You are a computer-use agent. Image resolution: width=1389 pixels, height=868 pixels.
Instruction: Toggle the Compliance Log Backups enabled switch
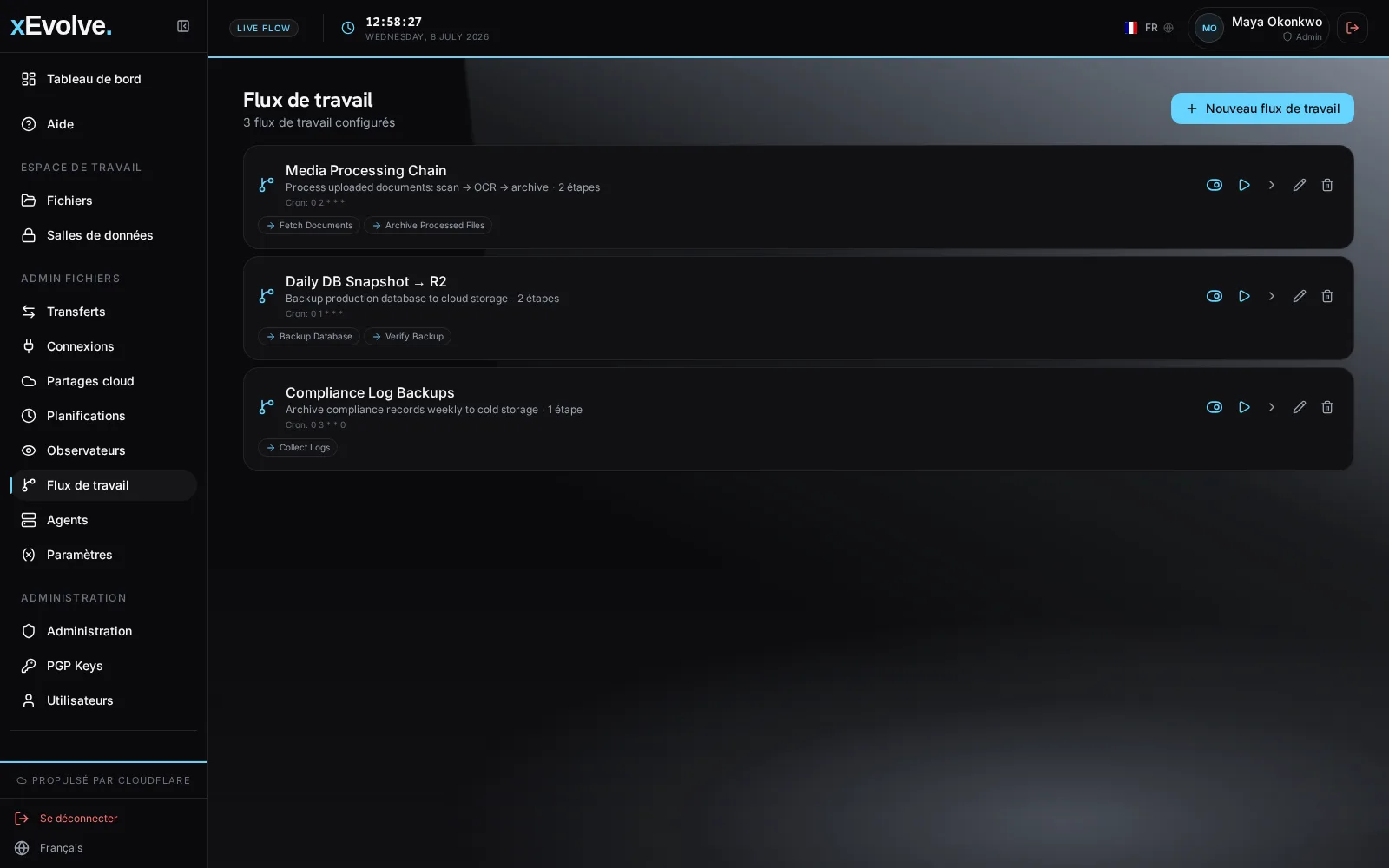pyautogui.click(x=1215, y=407)
